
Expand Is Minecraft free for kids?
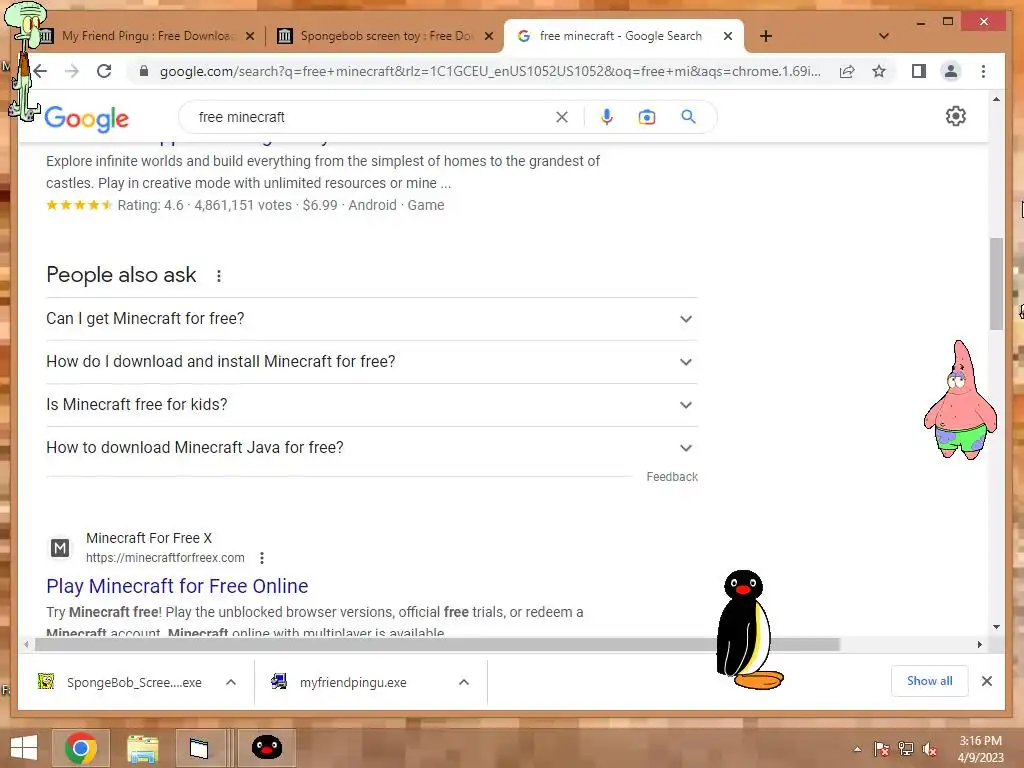pos(372,405)
